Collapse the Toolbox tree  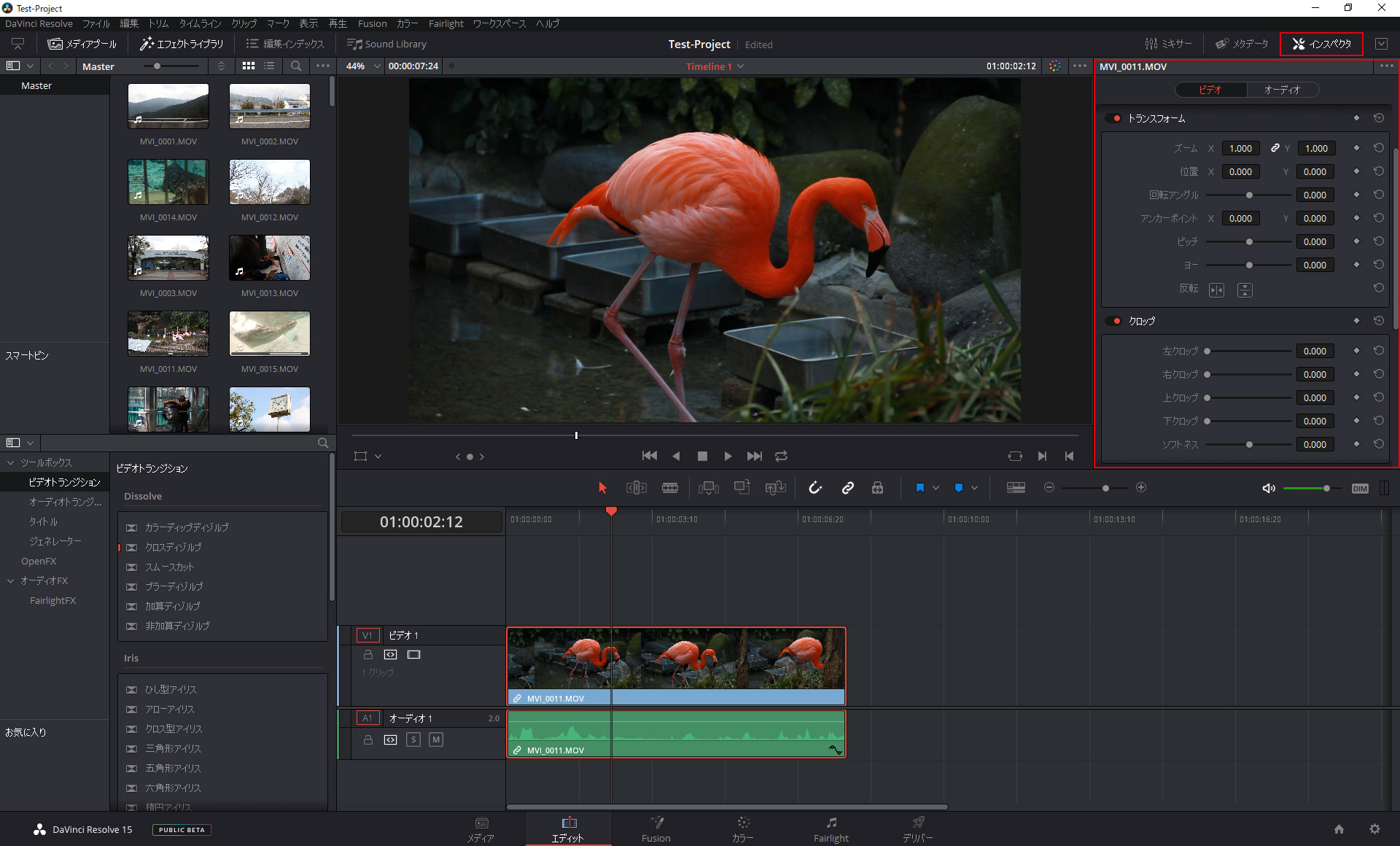coord(11,462)
